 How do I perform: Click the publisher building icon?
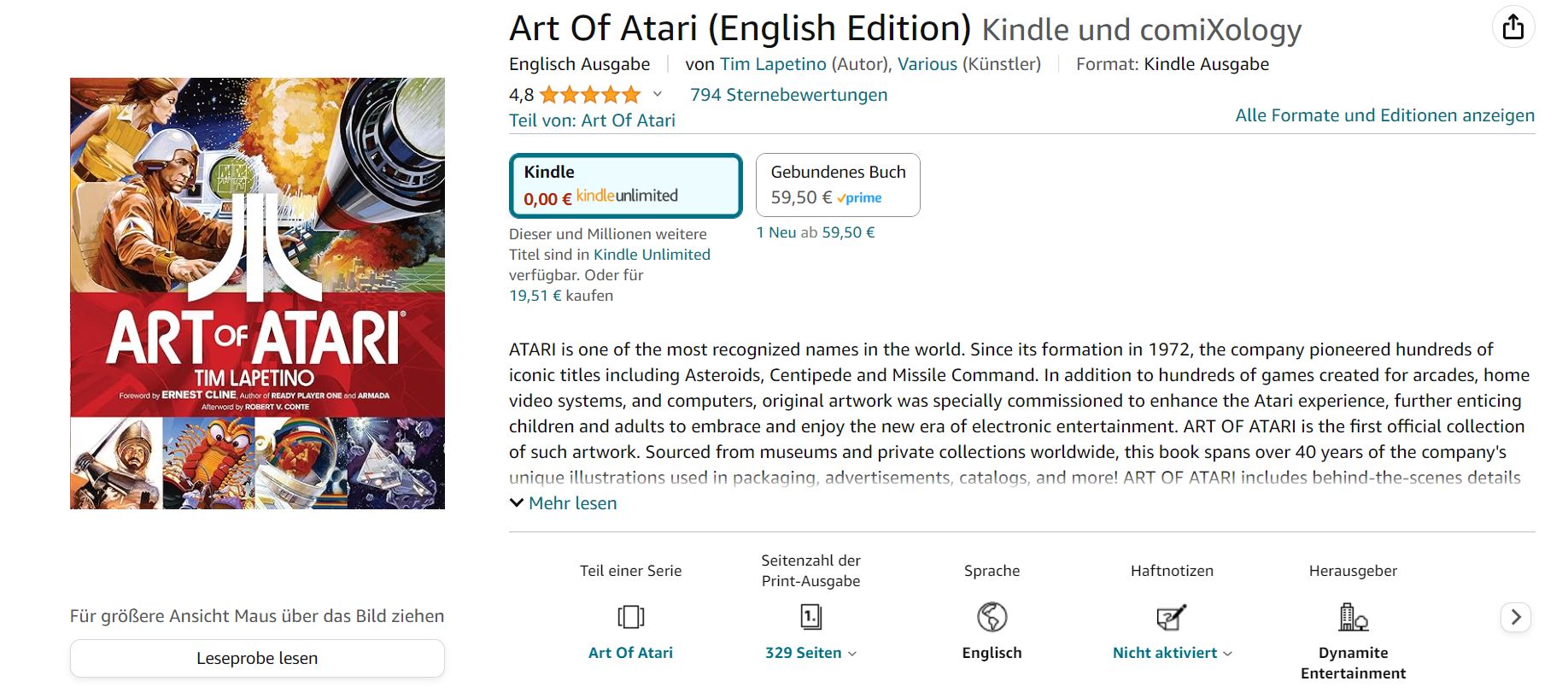tap(1353, 616)
